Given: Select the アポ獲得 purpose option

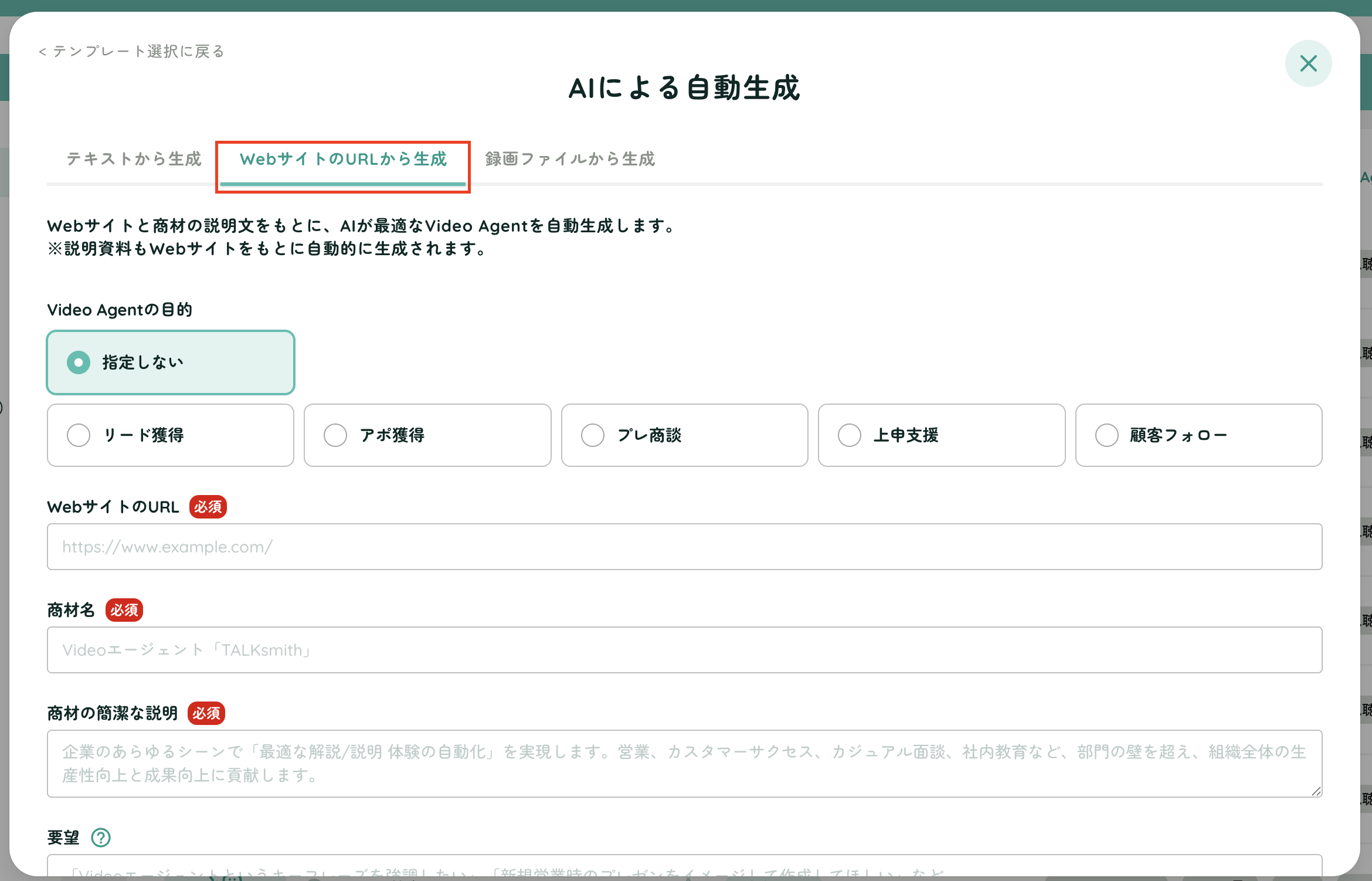Looking at the screenshot, I should (427, 435).
